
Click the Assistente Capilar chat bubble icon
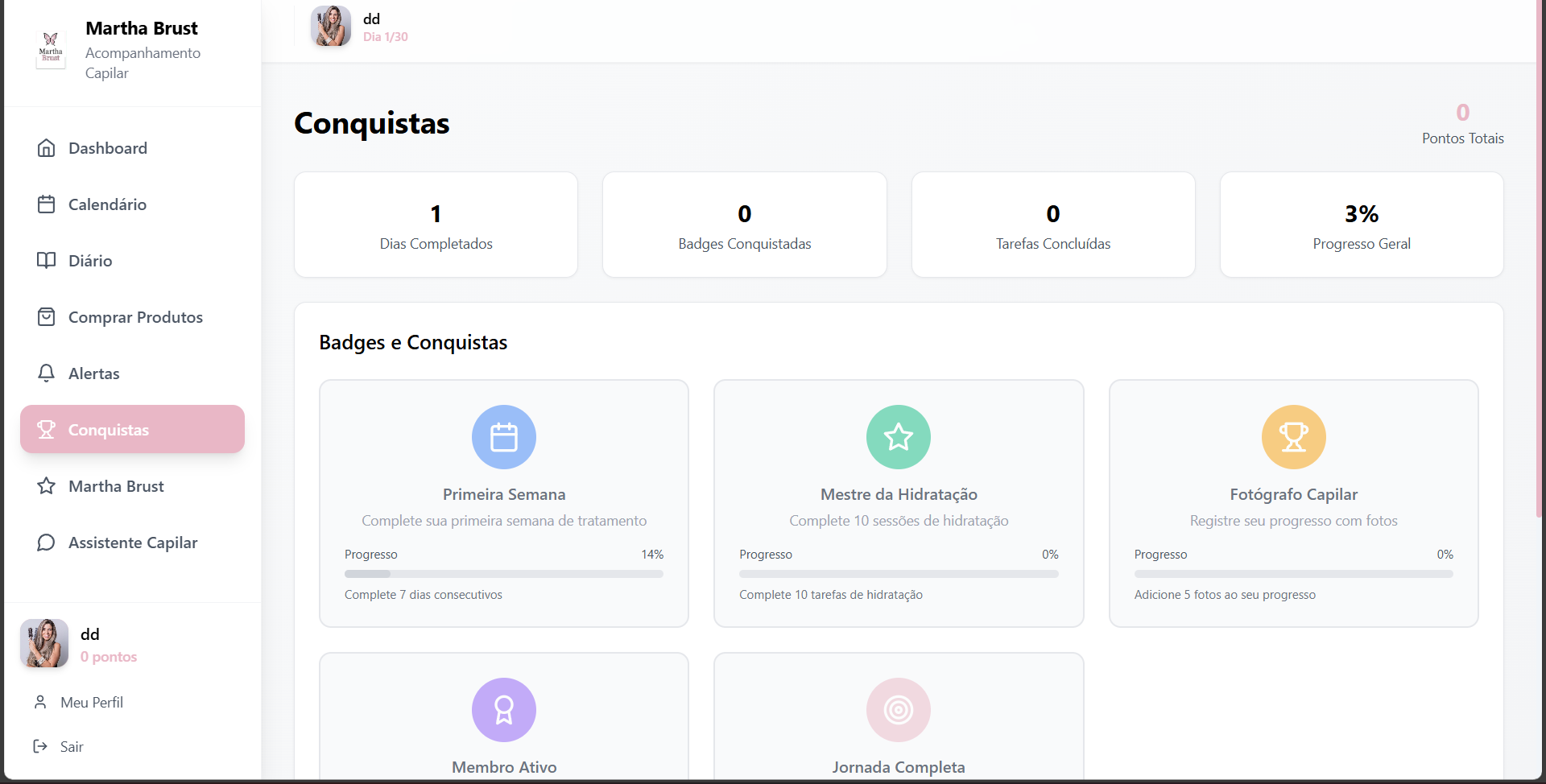[47, 543]
